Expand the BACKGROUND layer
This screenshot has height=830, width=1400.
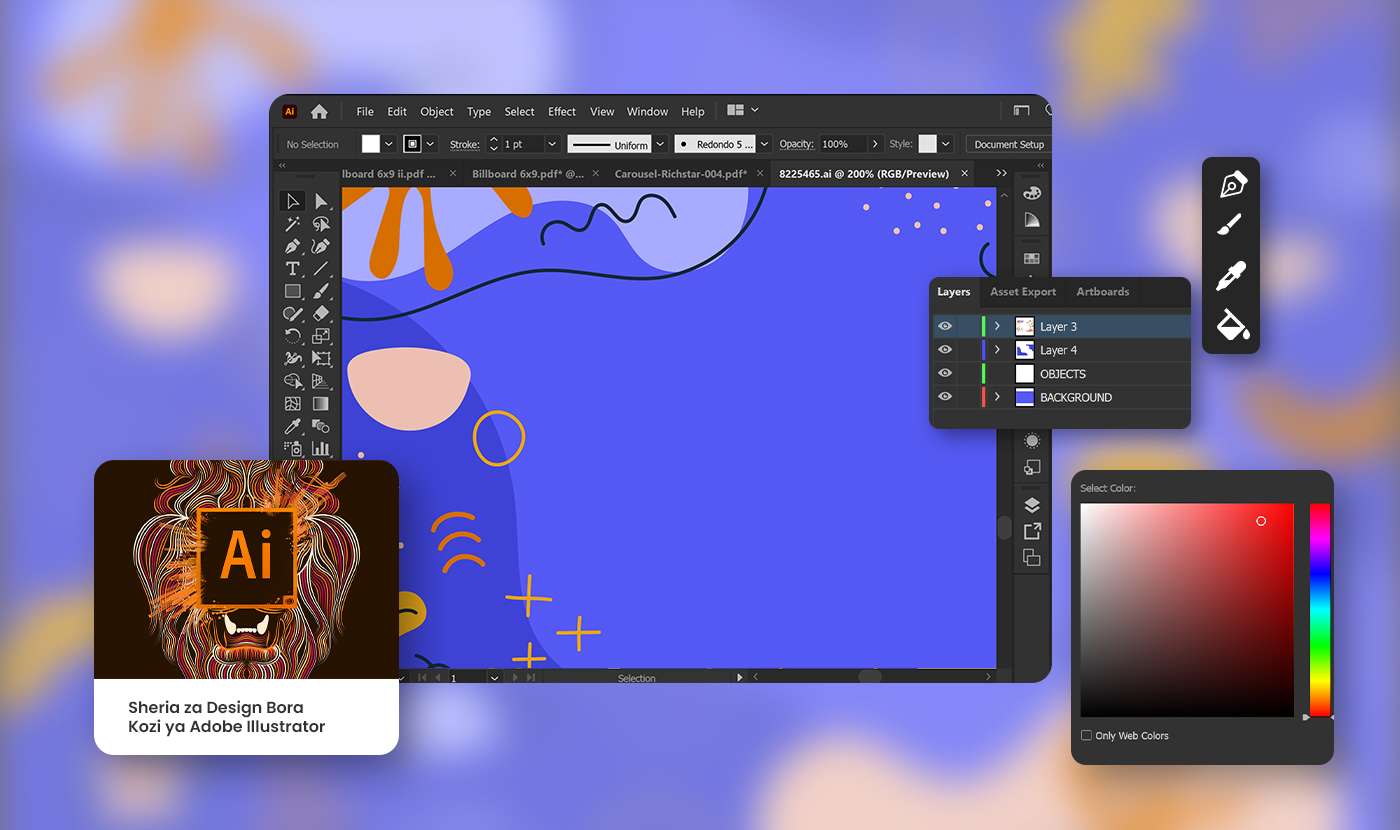click(997, 397)
